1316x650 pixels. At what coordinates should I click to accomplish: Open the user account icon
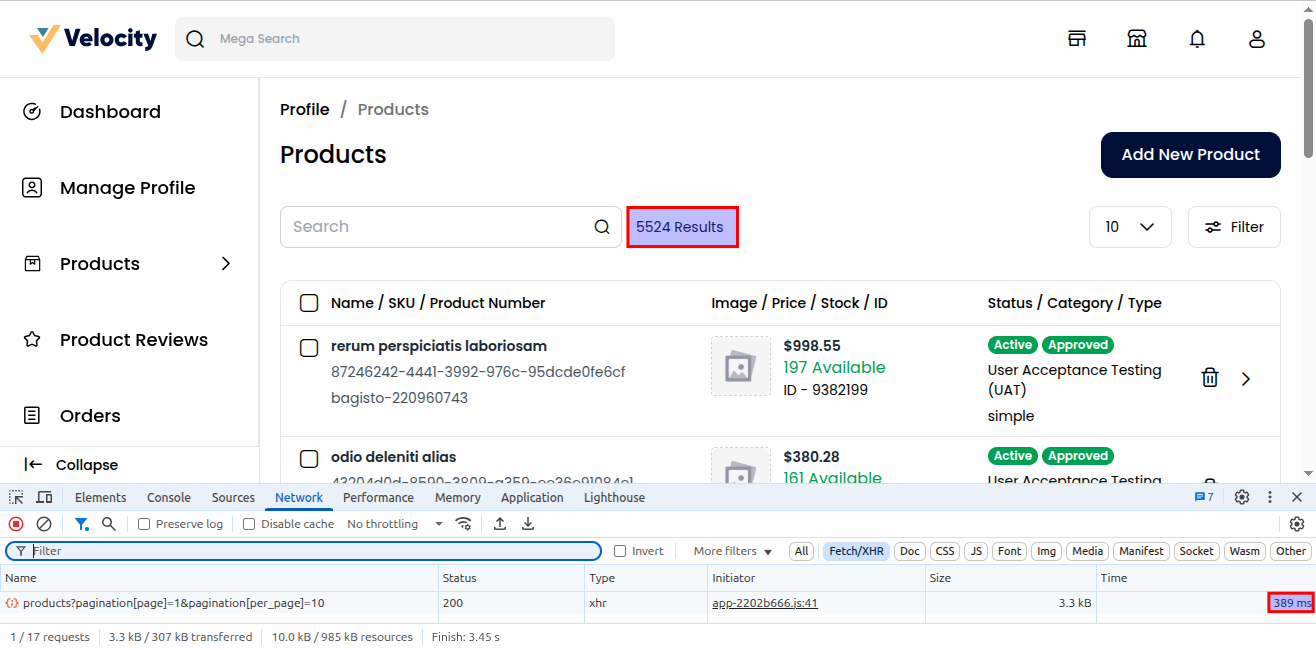point(1257,39)
